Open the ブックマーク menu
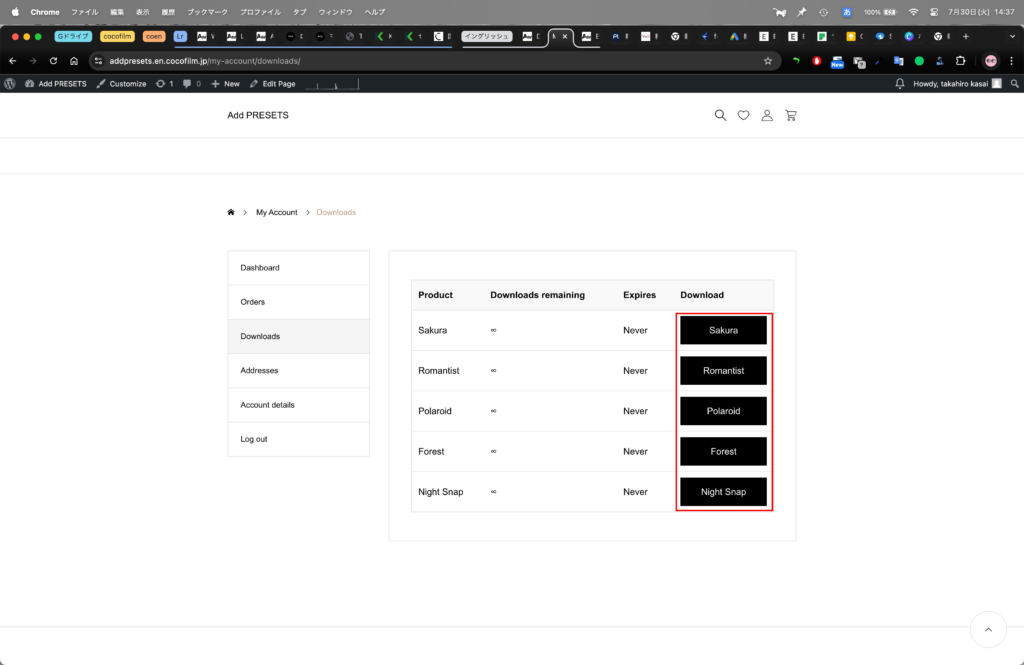This screenshot has width=1024, height=665. (208, 12)
